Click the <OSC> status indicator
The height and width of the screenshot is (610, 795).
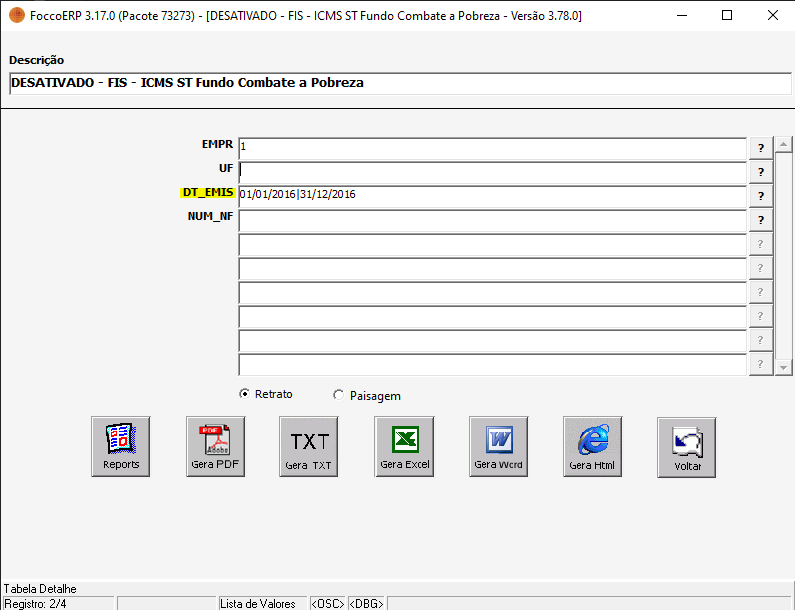(328, 603)
